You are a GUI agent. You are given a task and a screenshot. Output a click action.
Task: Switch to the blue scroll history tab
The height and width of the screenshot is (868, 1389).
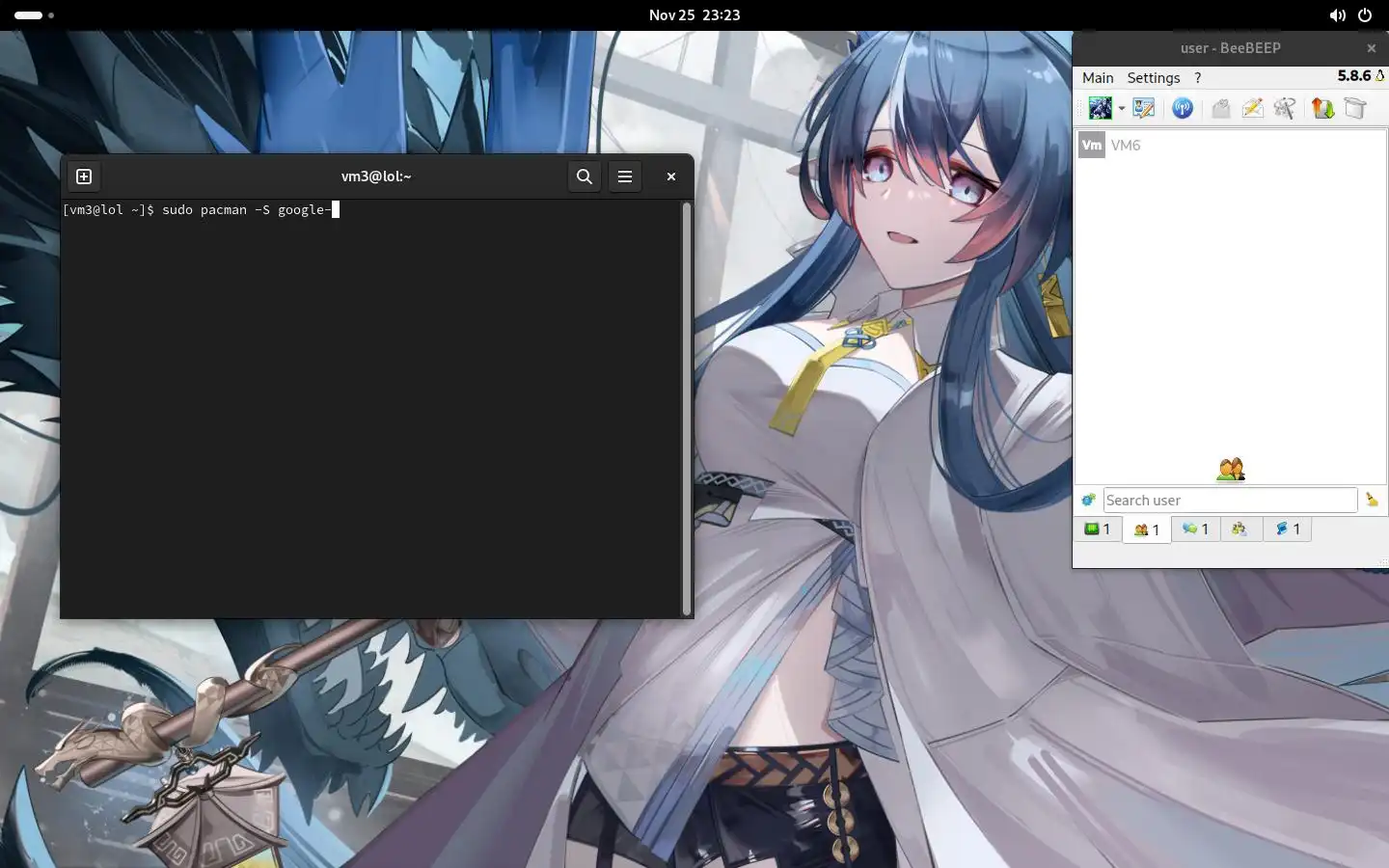coord(1288,529)
